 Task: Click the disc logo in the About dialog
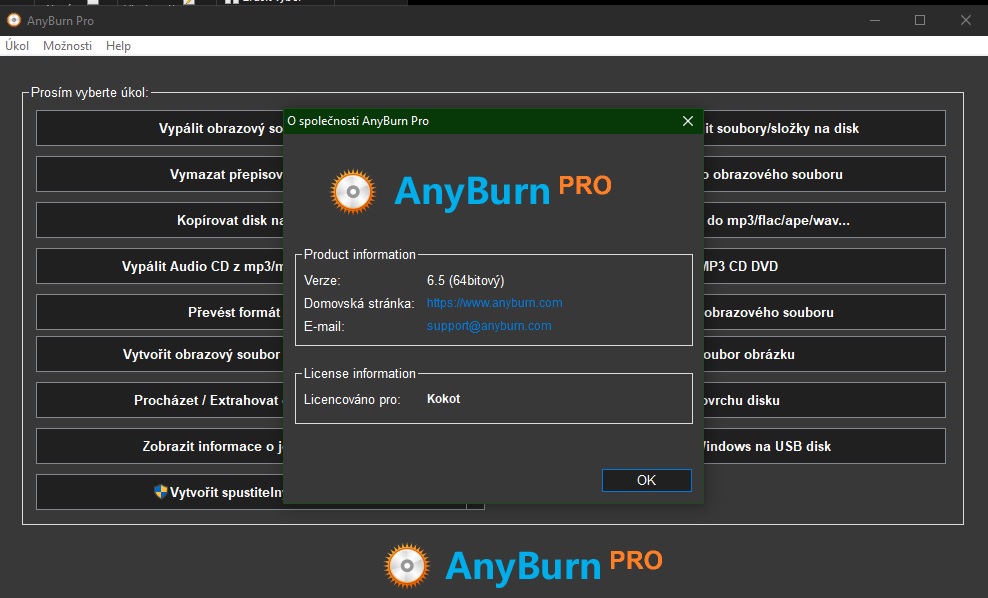(352, 192)
